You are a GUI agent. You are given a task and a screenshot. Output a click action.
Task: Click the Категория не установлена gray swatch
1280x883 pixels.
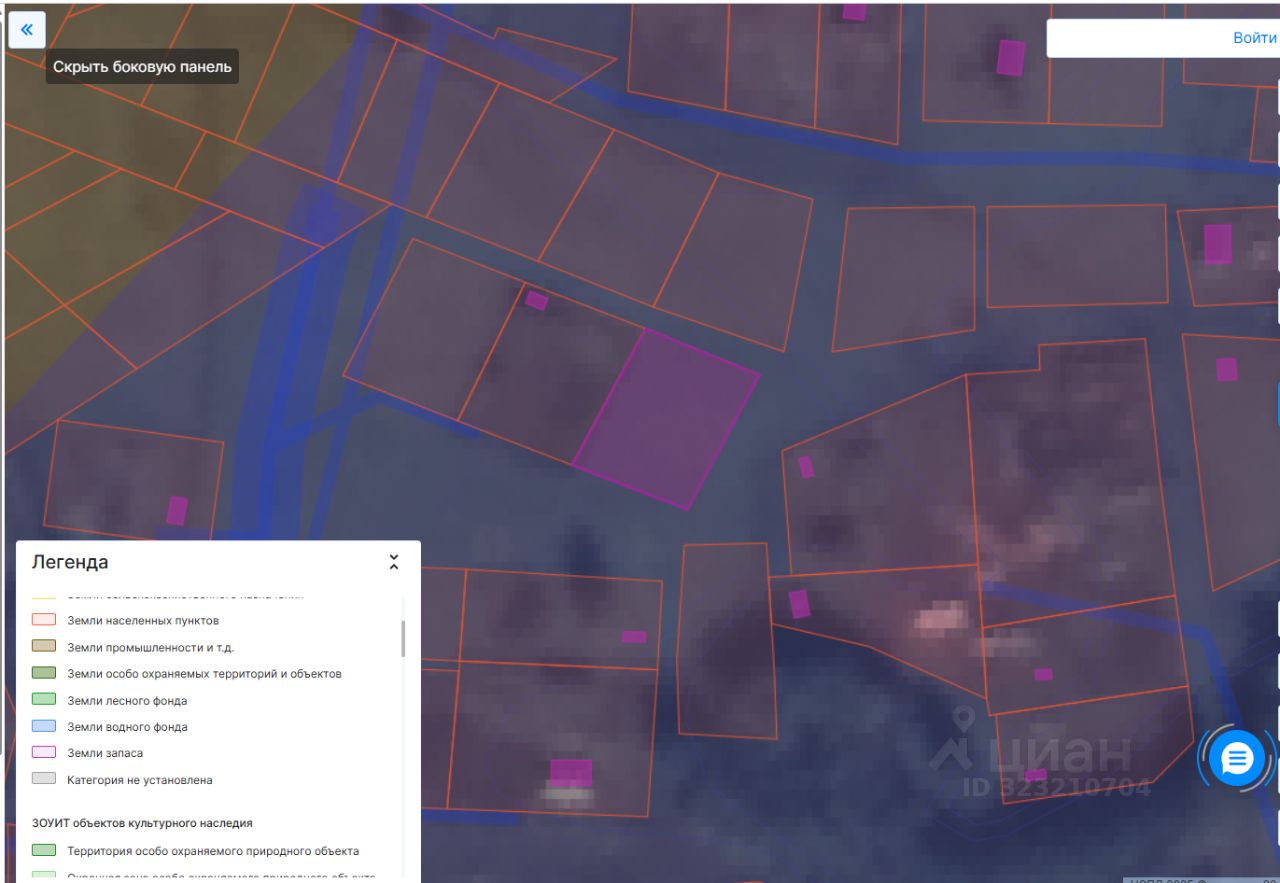[x=44, y=779]
